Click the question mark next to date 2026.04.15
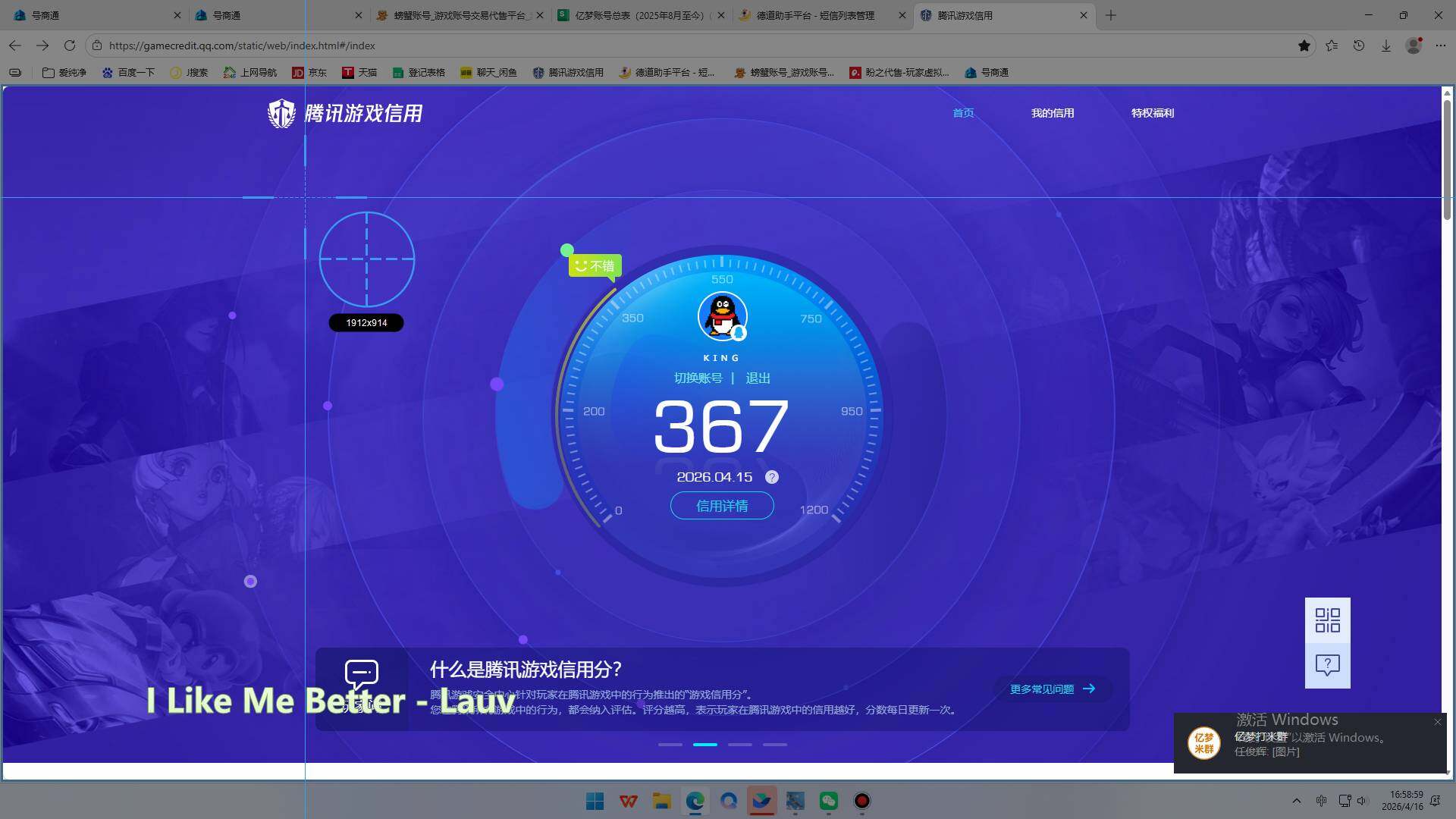This screenshot has width=1456, height=819. coord(772,477)
